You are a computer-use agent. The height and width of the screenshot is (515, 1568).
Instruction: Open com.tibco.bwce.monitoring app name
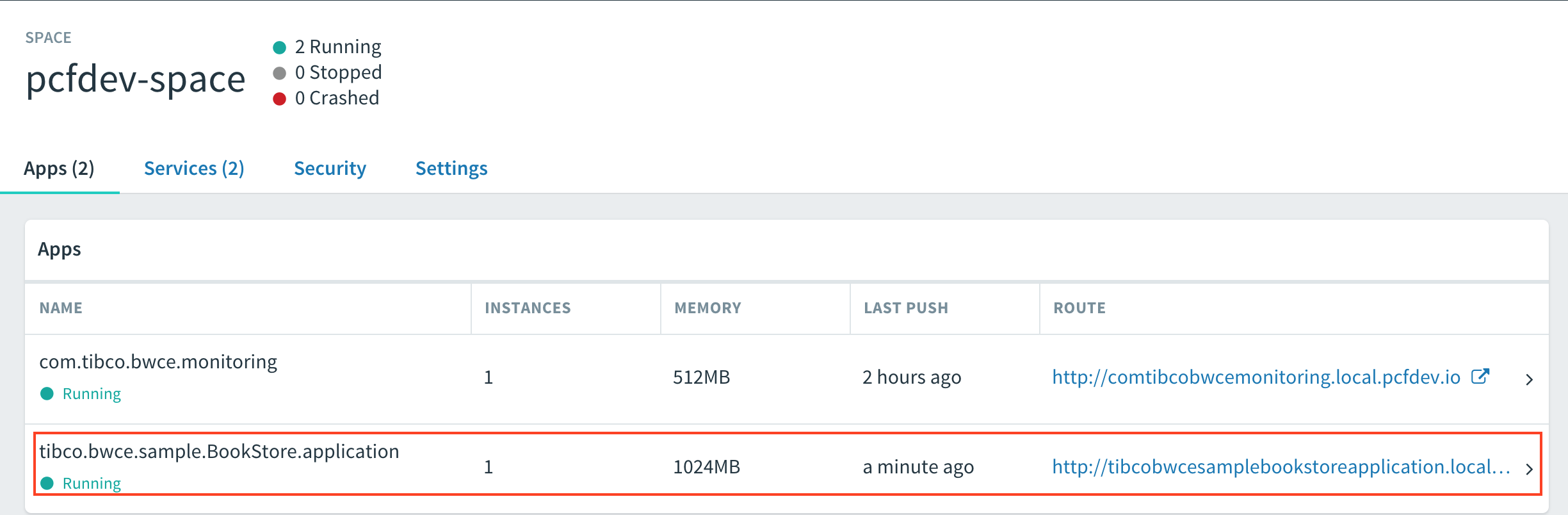click(x=158, y=362)
